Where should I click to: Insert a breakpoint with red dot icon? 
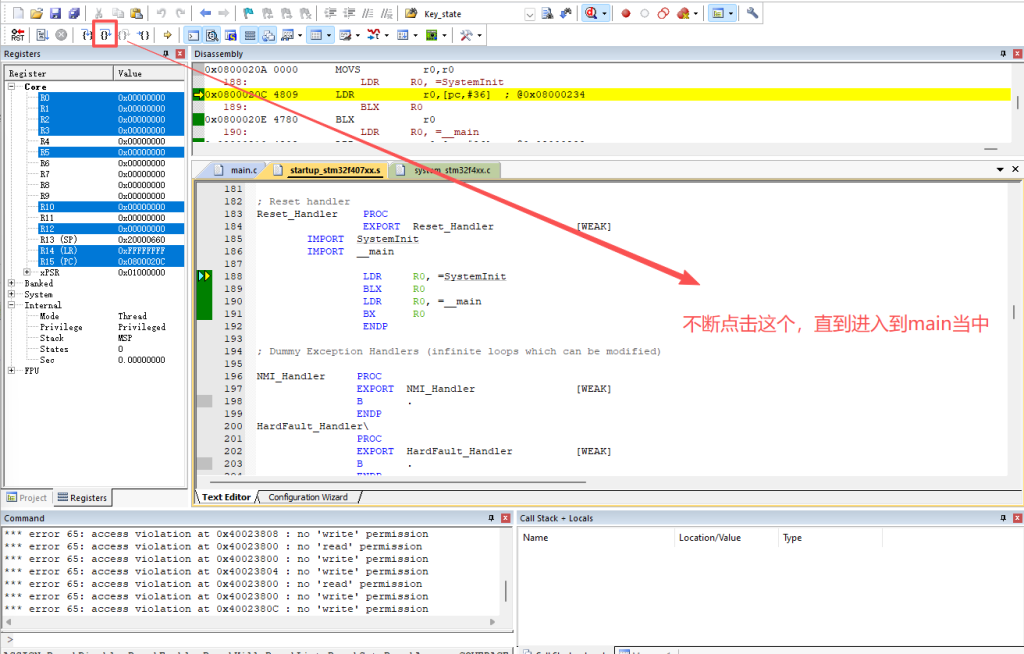tap(626, 13)
